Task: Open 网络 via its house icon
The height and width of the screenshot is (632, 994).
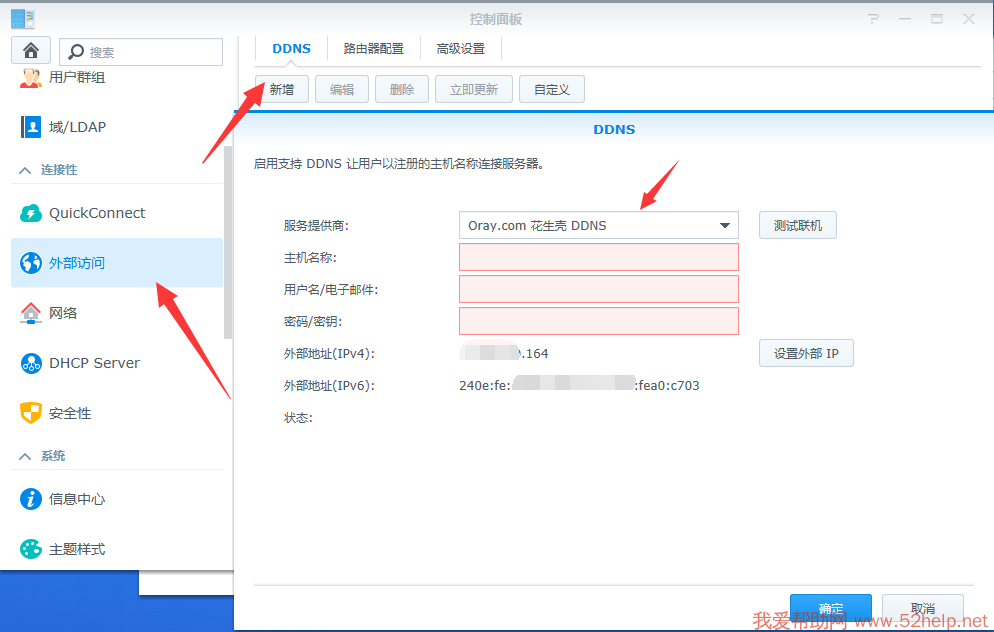Action: pyautogui.click(x=31, y=313)
